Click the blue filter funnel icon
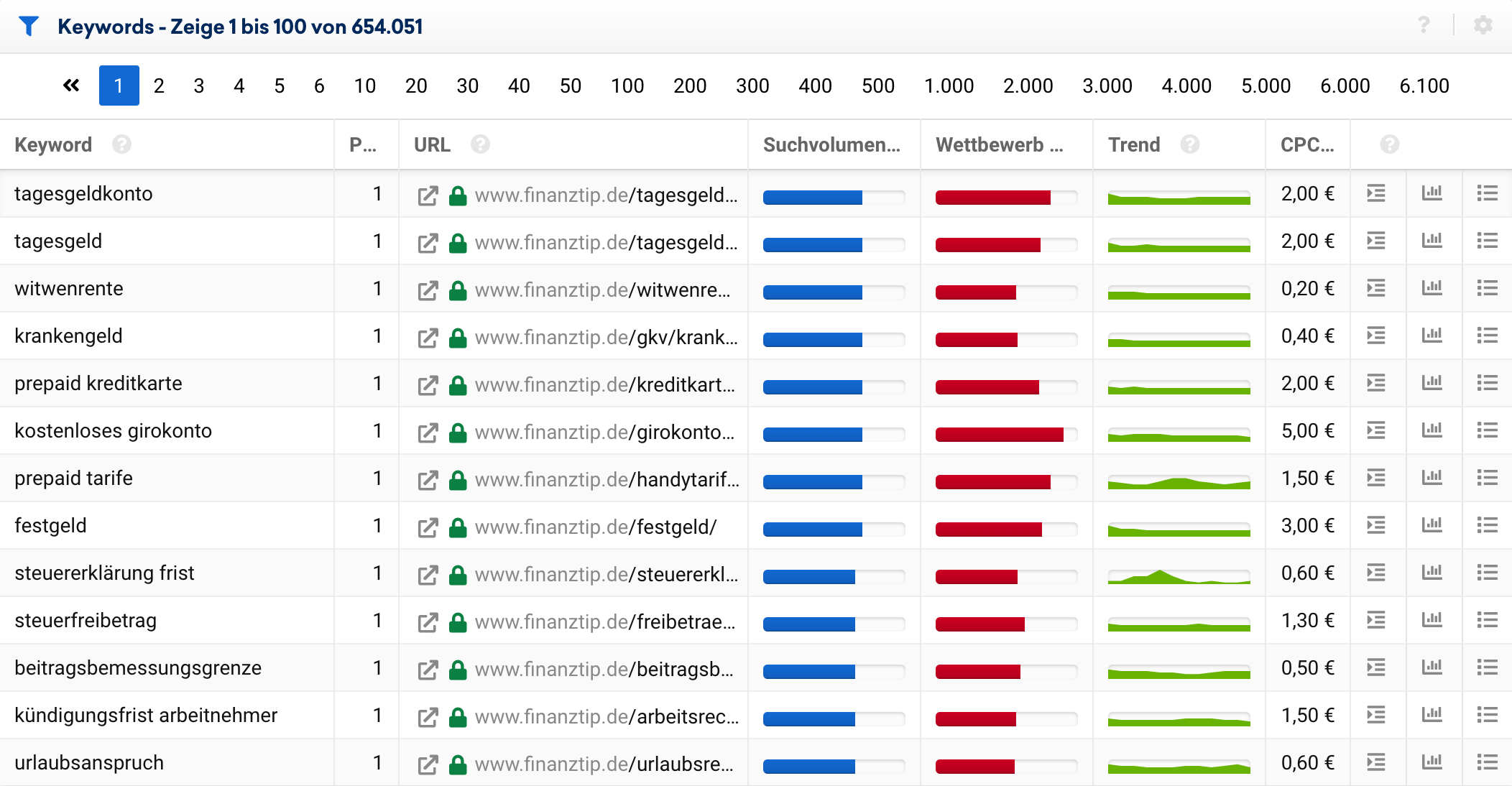This screenshot has width=1512, height=786. click(x=29, y=27)
